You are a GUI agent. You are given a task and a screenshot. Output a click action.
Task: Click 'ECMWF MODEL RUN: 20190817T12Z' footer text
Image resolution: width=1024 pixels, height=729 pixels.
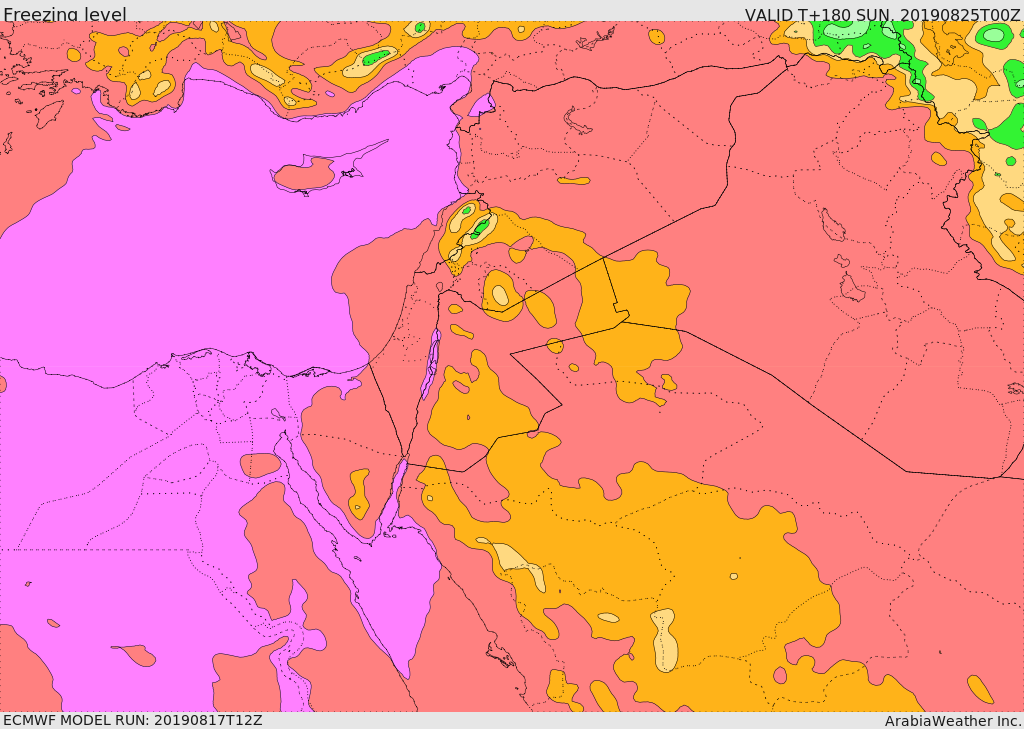pos(133,720)
